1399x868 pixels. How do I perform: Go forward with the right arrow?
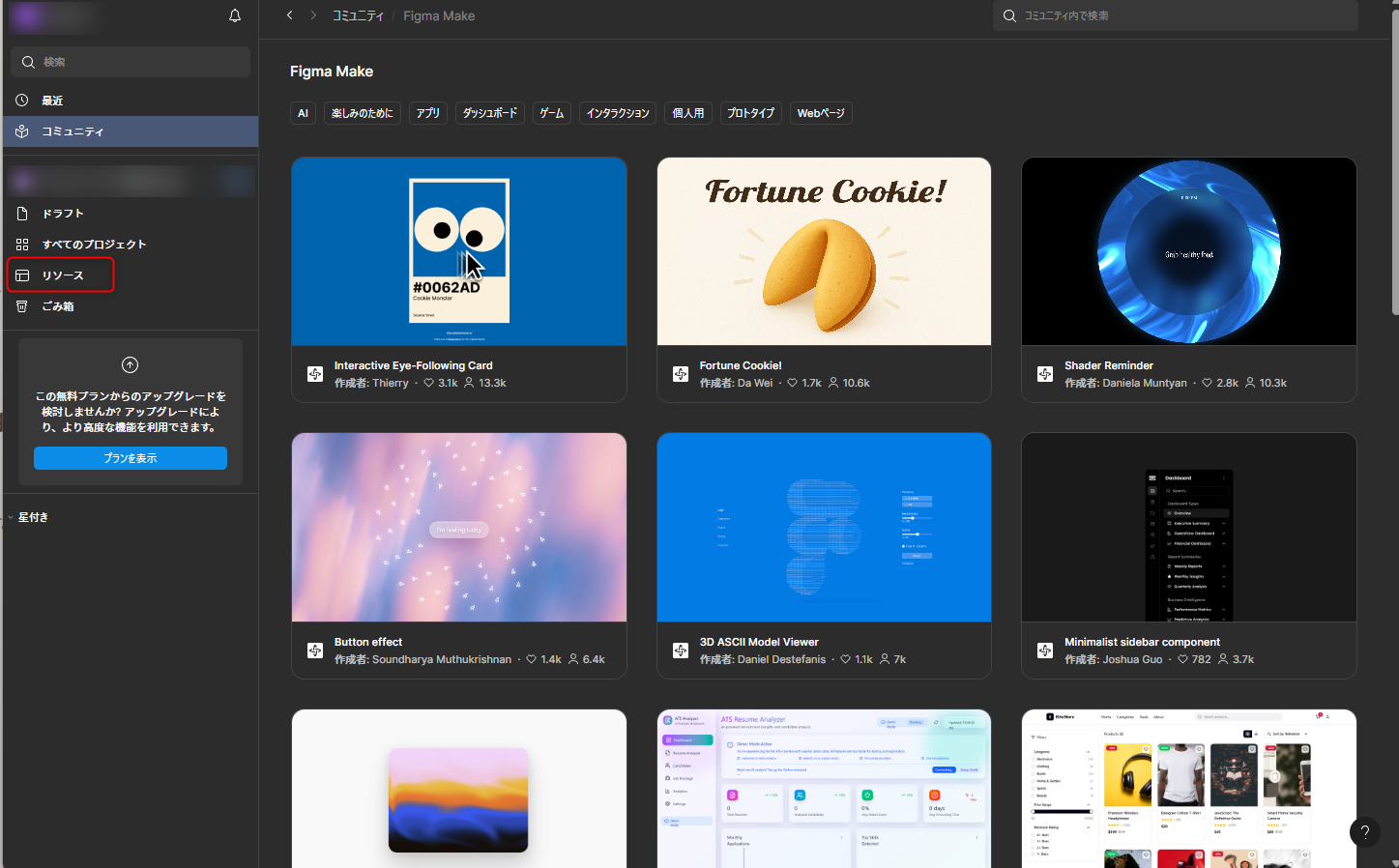click(x=313, y=15)
